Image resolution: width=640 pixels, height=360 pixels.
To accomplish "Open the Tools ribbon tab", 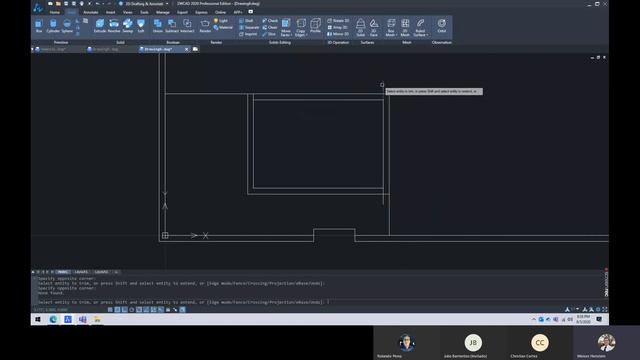I will tap(144, 12).
